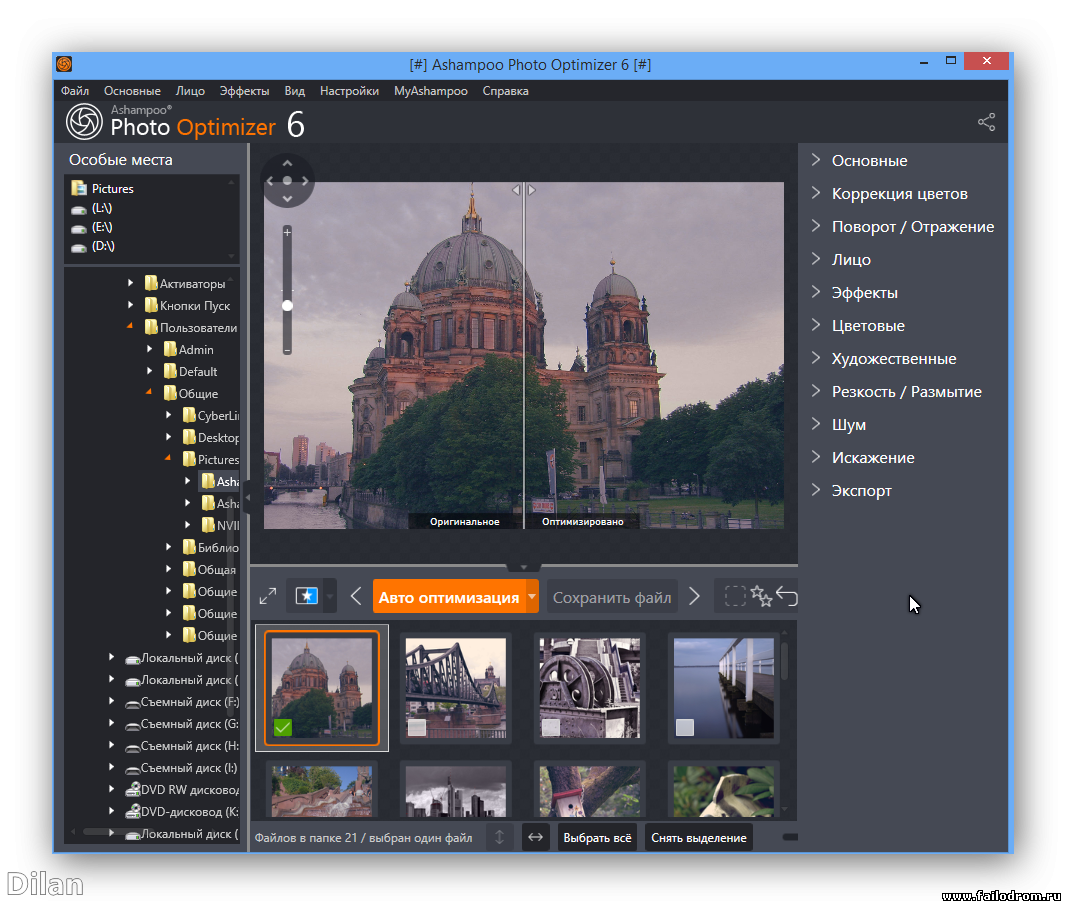Zoom in with the plus icon
The width and height of the screenshot is (1066, 906).
click(288, 232)
